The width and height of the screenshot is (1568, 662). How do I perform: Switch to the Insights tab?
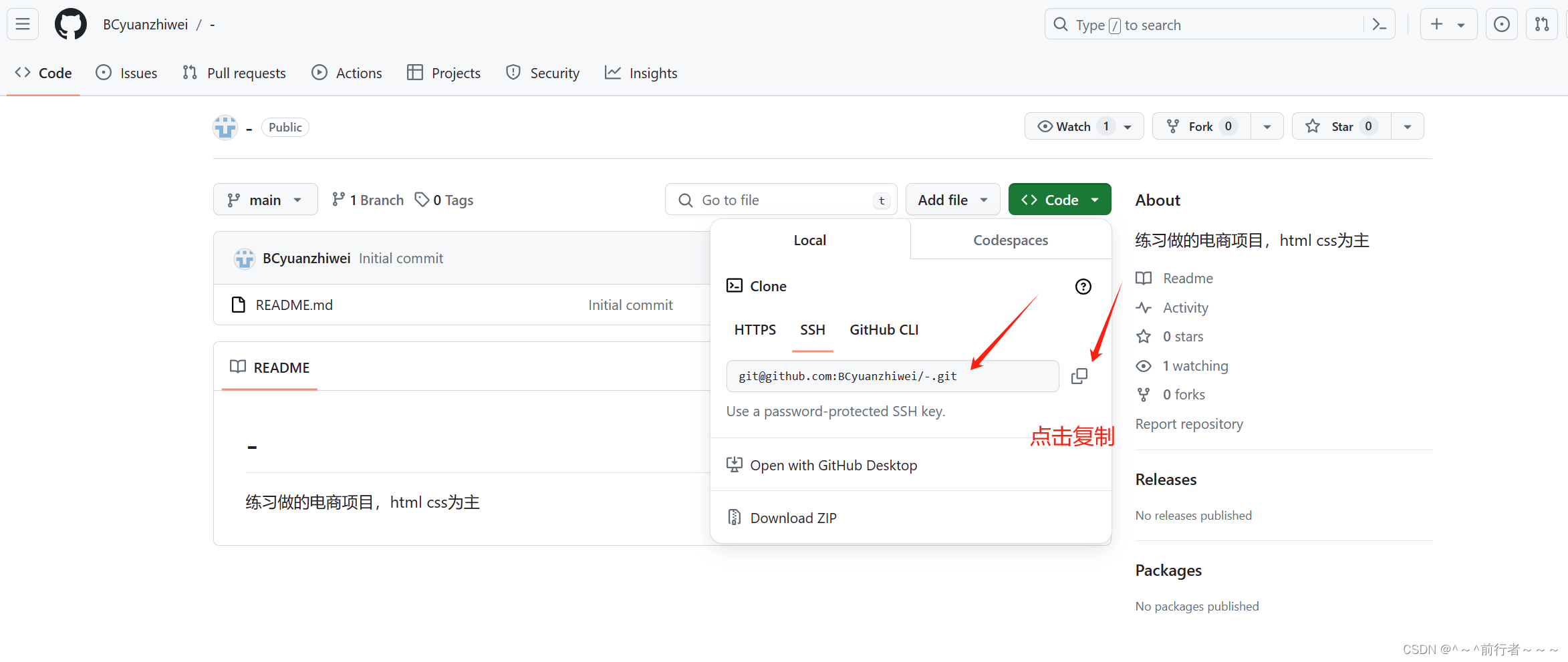coord(641,73)
